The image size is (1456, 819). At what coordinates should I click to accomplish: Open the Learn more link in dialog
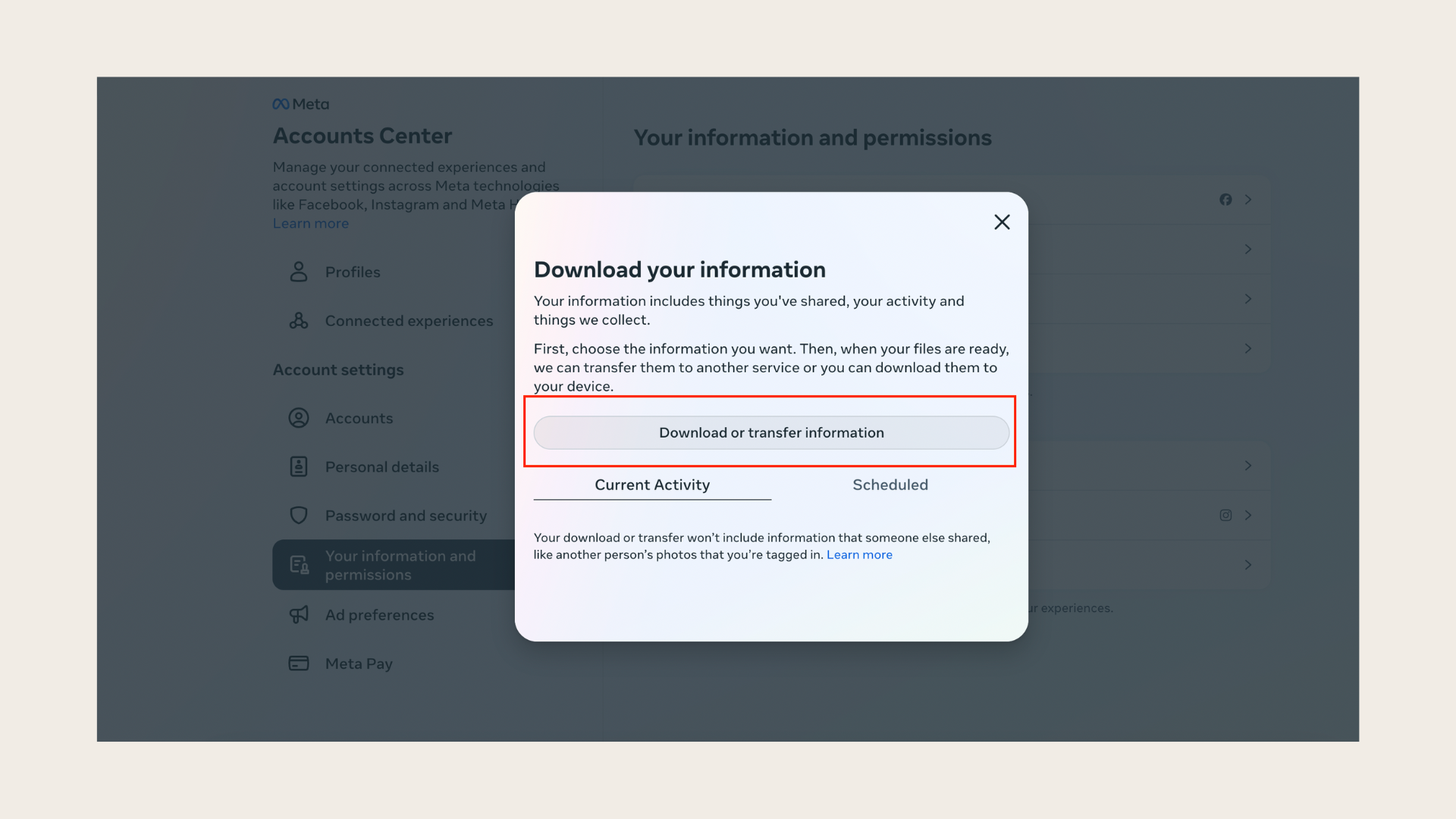pos(859,556)
